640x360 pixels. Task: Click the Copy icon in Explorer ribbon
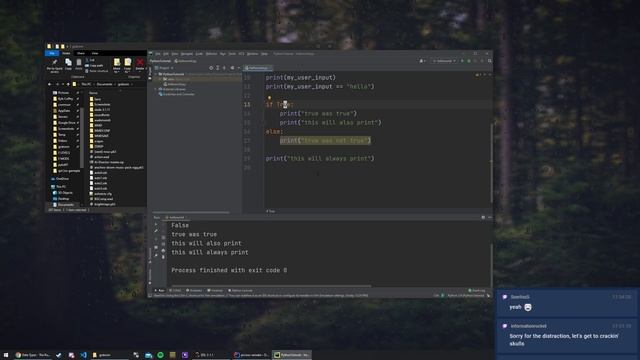[x=68, y=64]
